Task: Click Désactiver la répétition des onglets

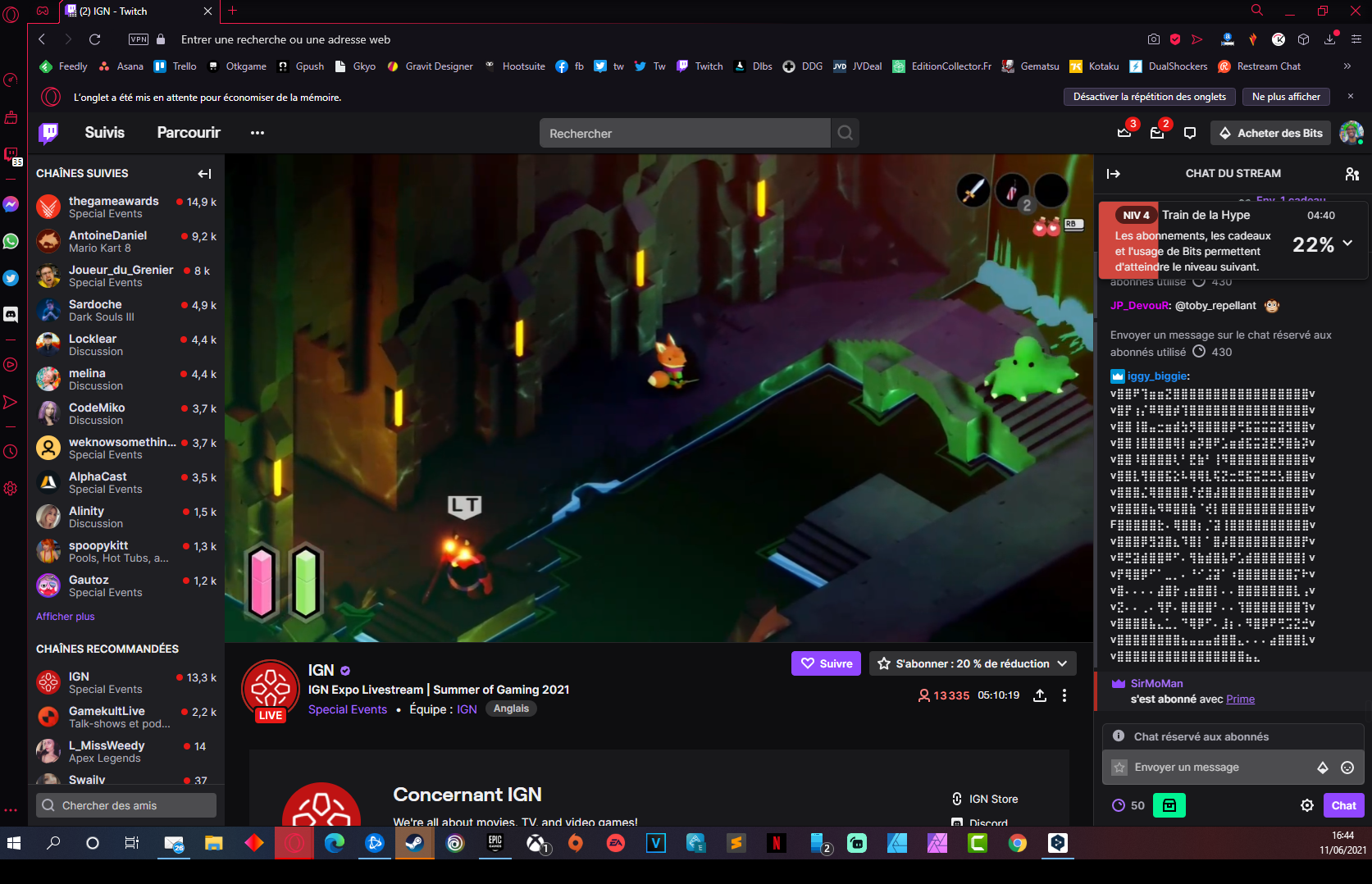Action: click(x=1149, y=97)
